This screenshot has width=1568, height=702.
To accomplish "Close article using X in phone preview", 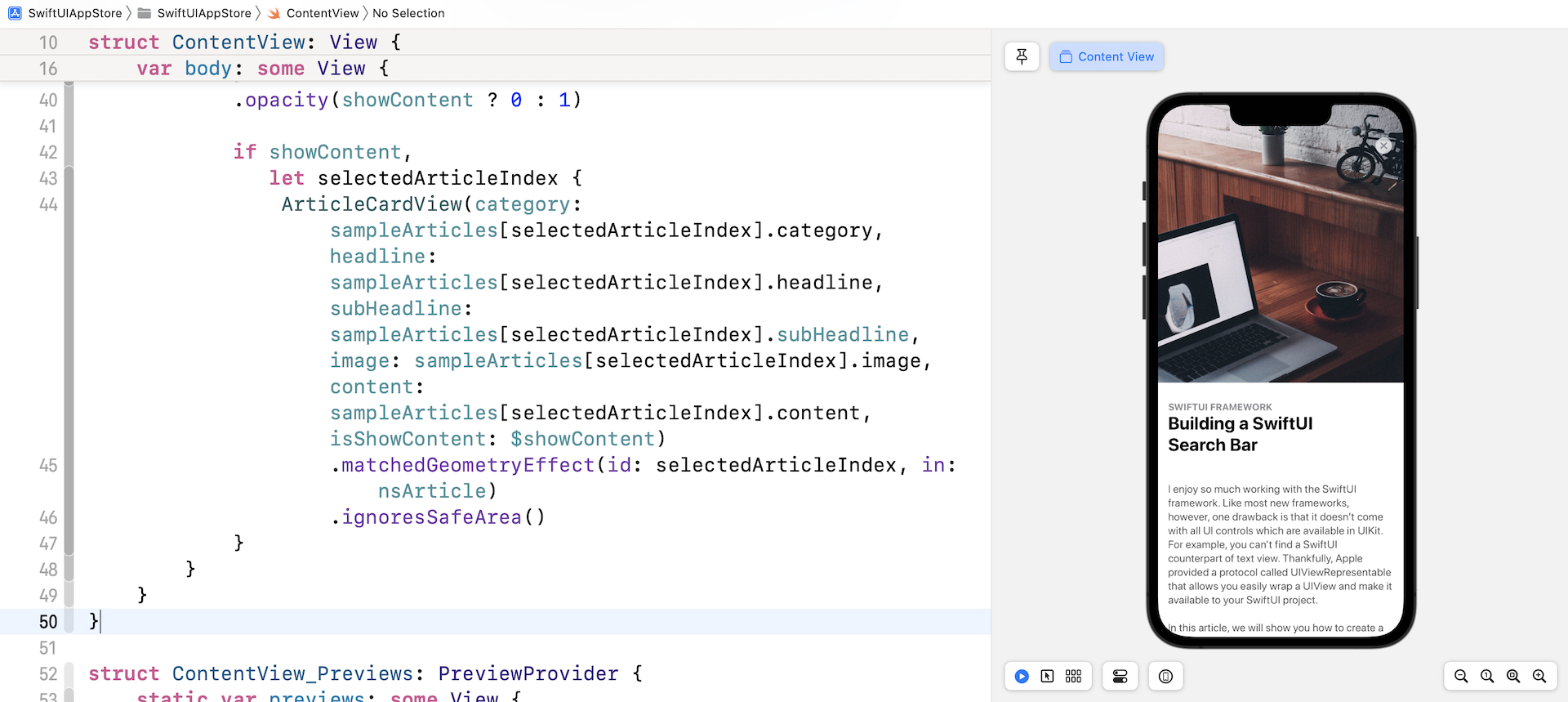I will [x=1383, y=145].
